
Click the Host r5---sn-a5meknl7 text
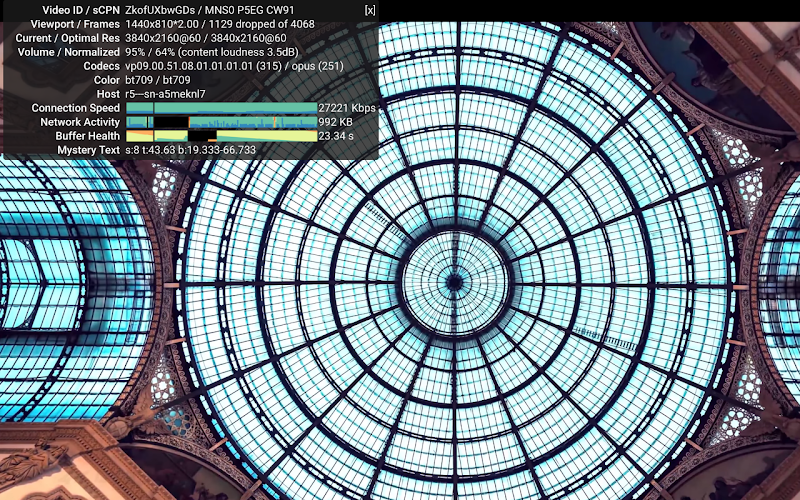(165, 94)
